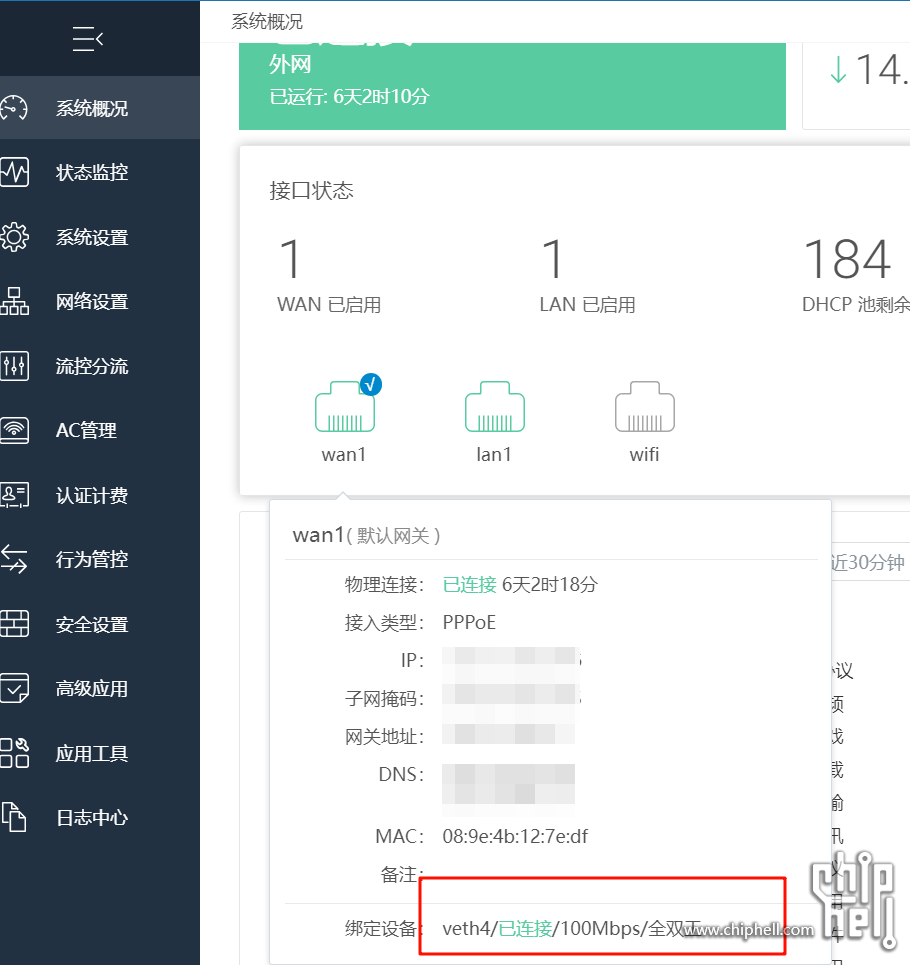The width and height of the screenshot is (910, 965).
Task: Click the wan1 (默认网关) popup title
Action: [x=366, y=535]
